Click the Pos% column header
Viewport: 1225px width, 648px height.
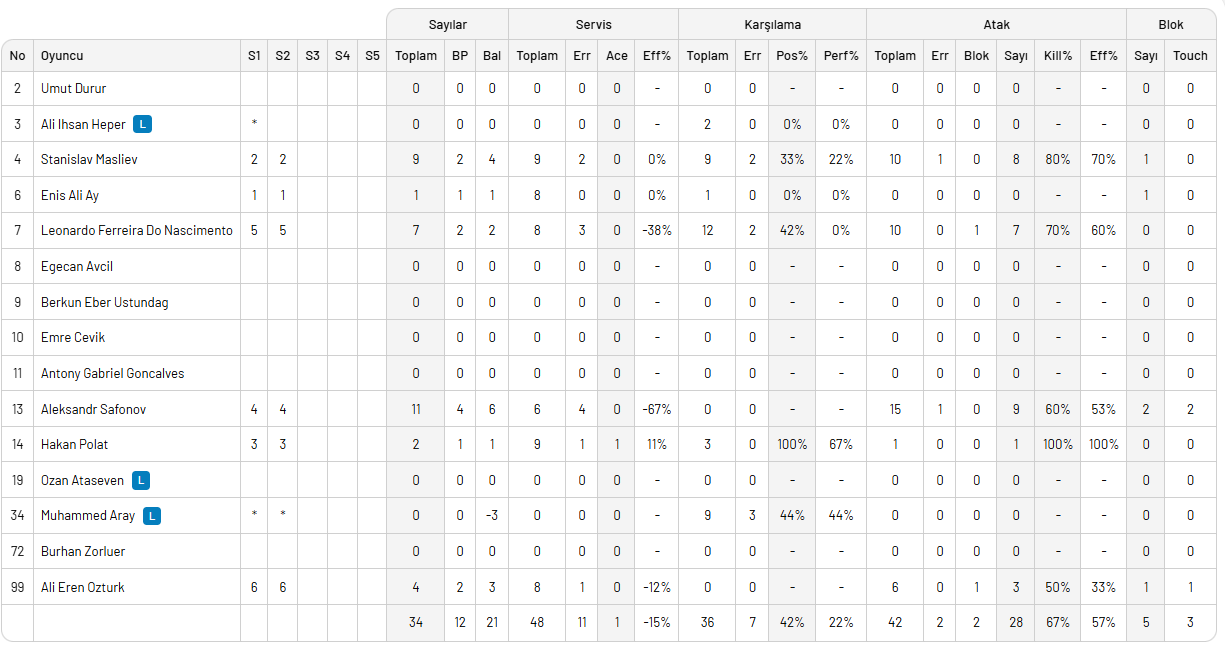792,56
